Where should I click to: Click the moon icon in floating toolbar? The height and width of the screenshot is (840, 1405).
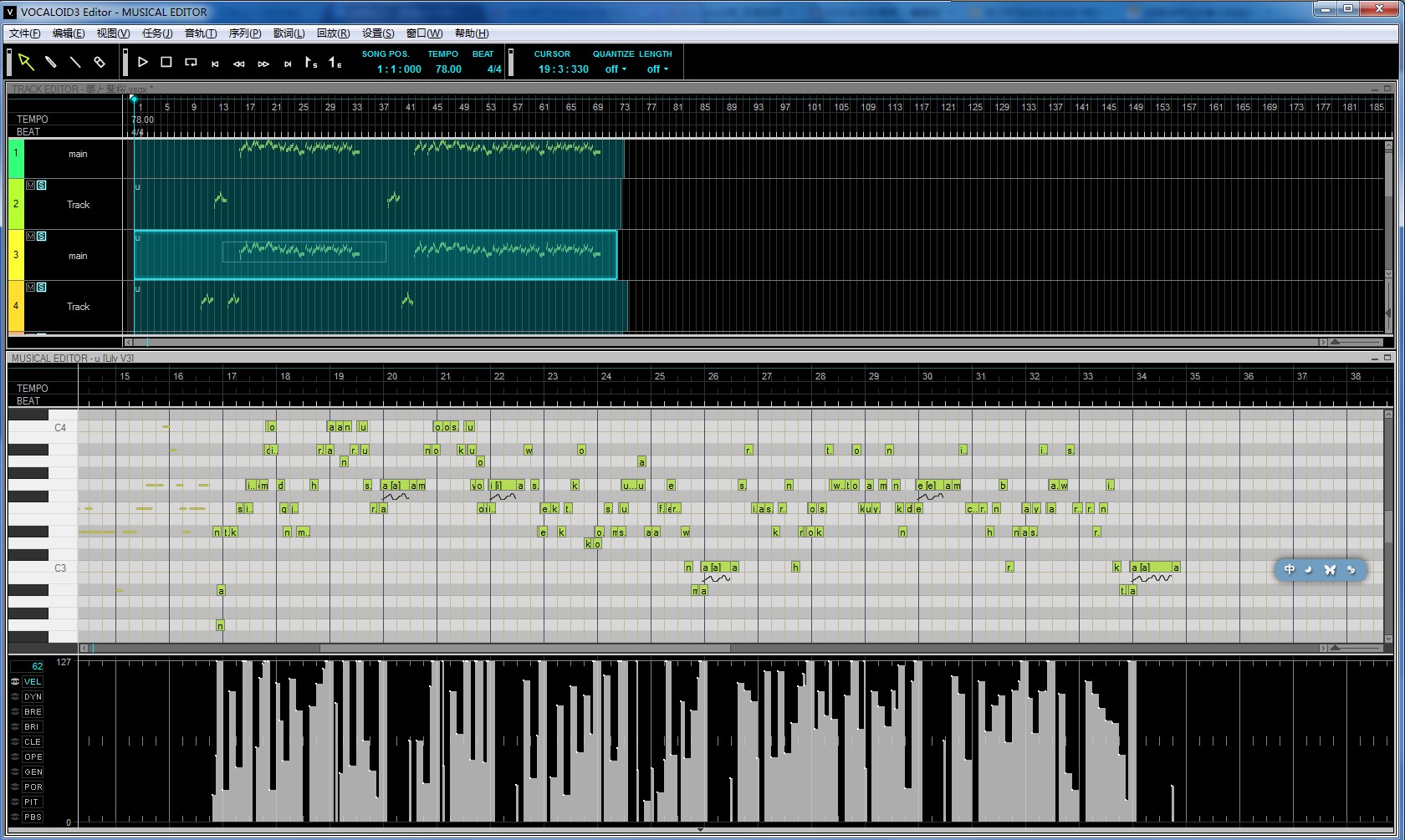(1309, 569)
